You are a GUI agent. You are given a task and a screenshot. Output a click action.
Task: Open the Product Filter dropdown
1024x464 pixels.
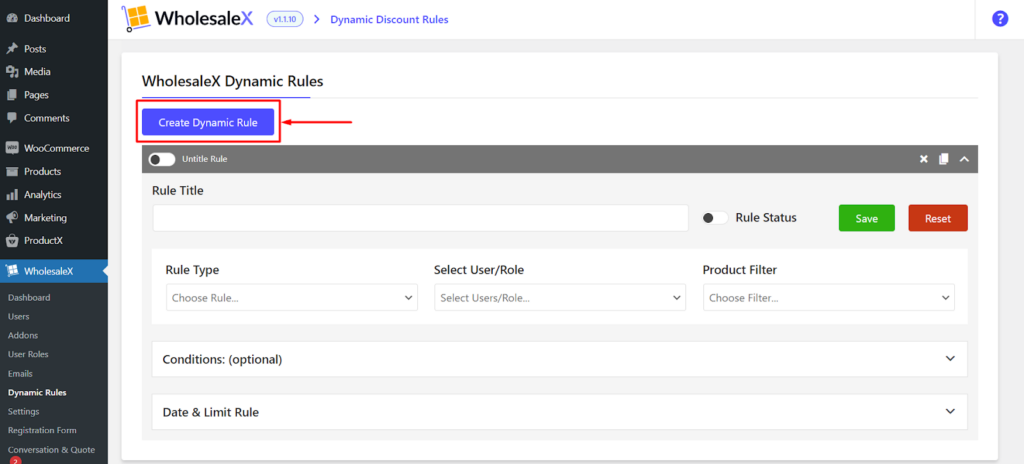coord(829,297)
